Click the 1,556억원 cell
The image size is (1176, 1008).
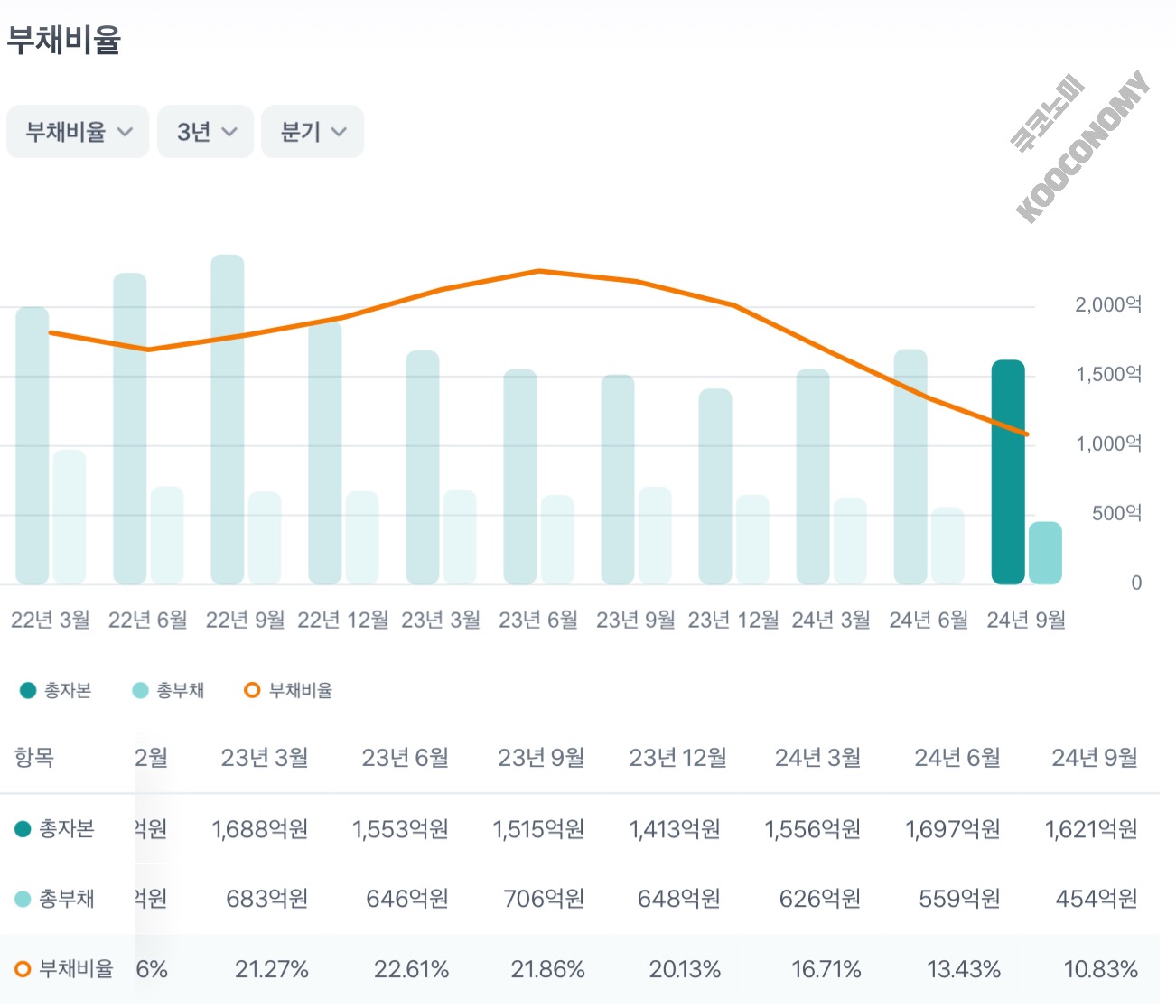(x=813, y=828)
